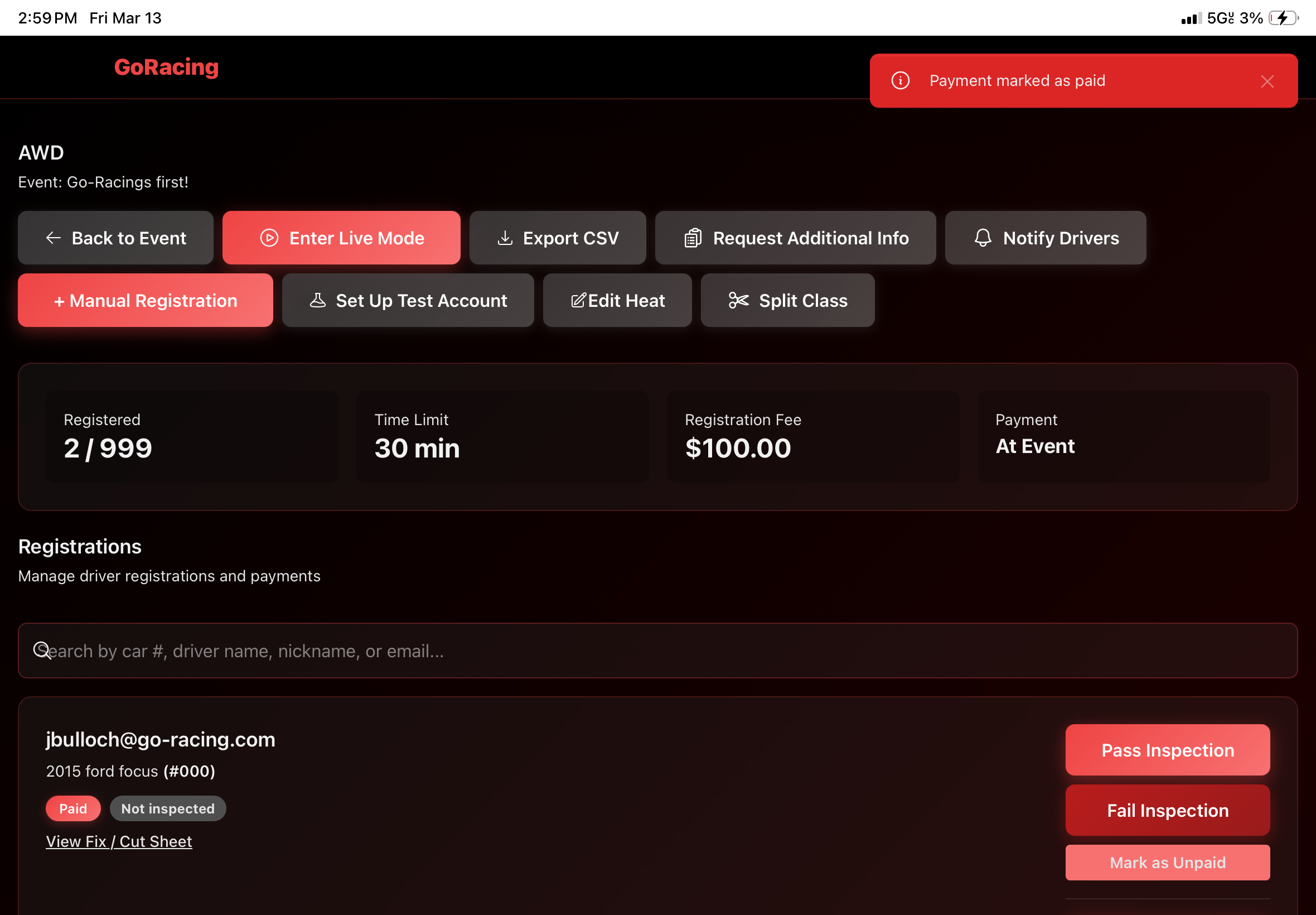Screen dimensions: 1316x915
Task: Click the back arrow icon on Back to Event
Action: 54,237
